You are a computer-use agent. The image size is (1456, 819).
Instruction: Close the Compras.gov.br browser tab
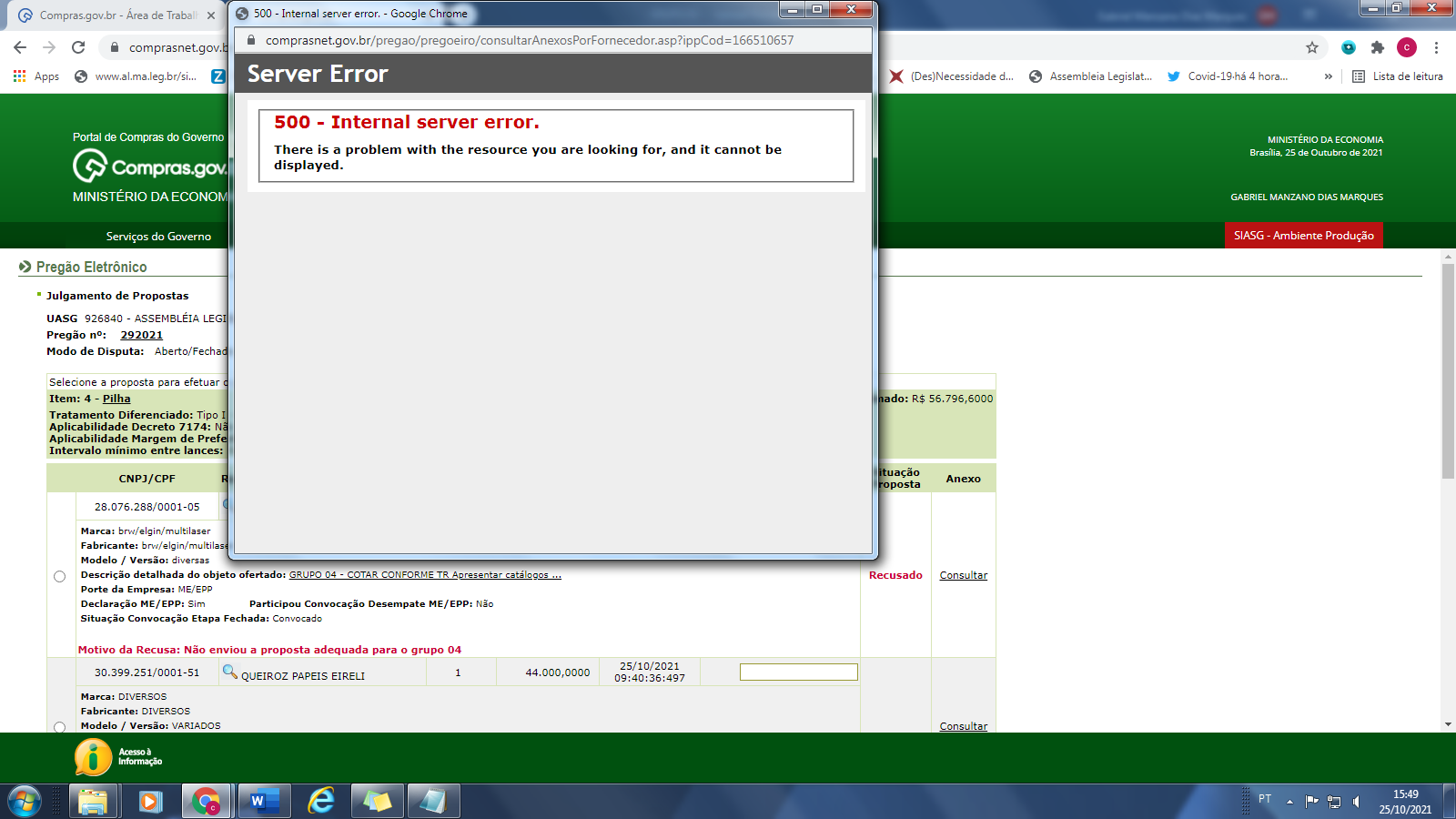tap(211, 15)
